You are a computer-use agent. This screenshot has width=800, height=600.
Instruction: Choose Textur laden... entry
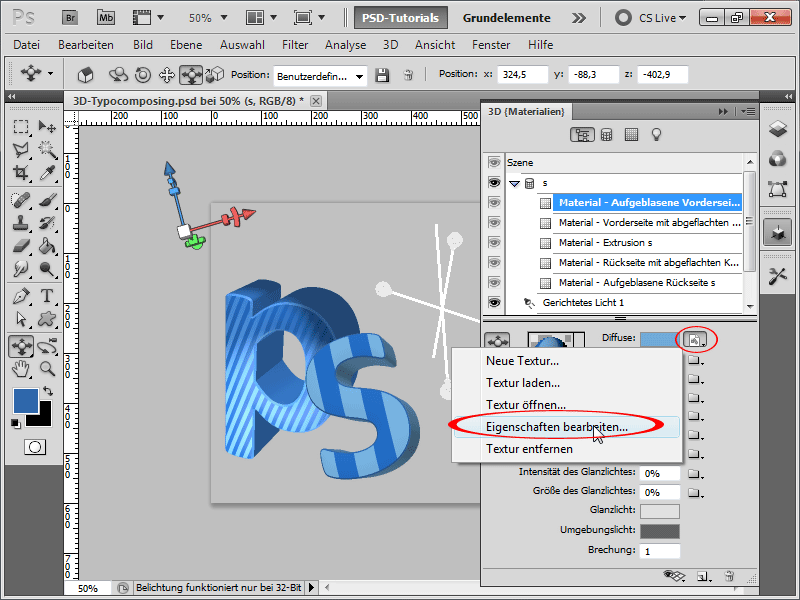pyautogui.click(x=566, y=383)
